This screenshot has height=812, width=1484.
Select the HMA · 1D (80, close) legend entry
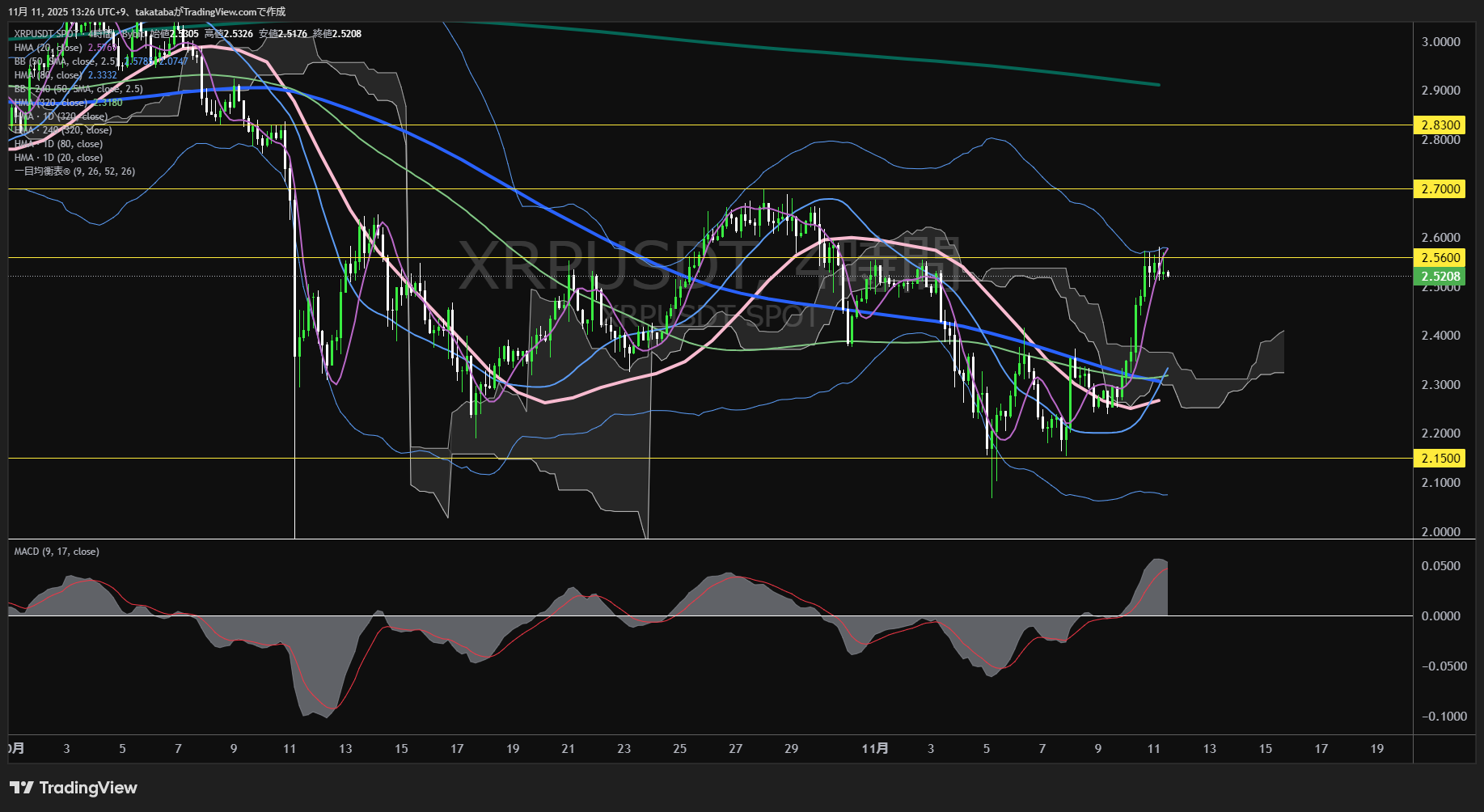pos(58,144)
